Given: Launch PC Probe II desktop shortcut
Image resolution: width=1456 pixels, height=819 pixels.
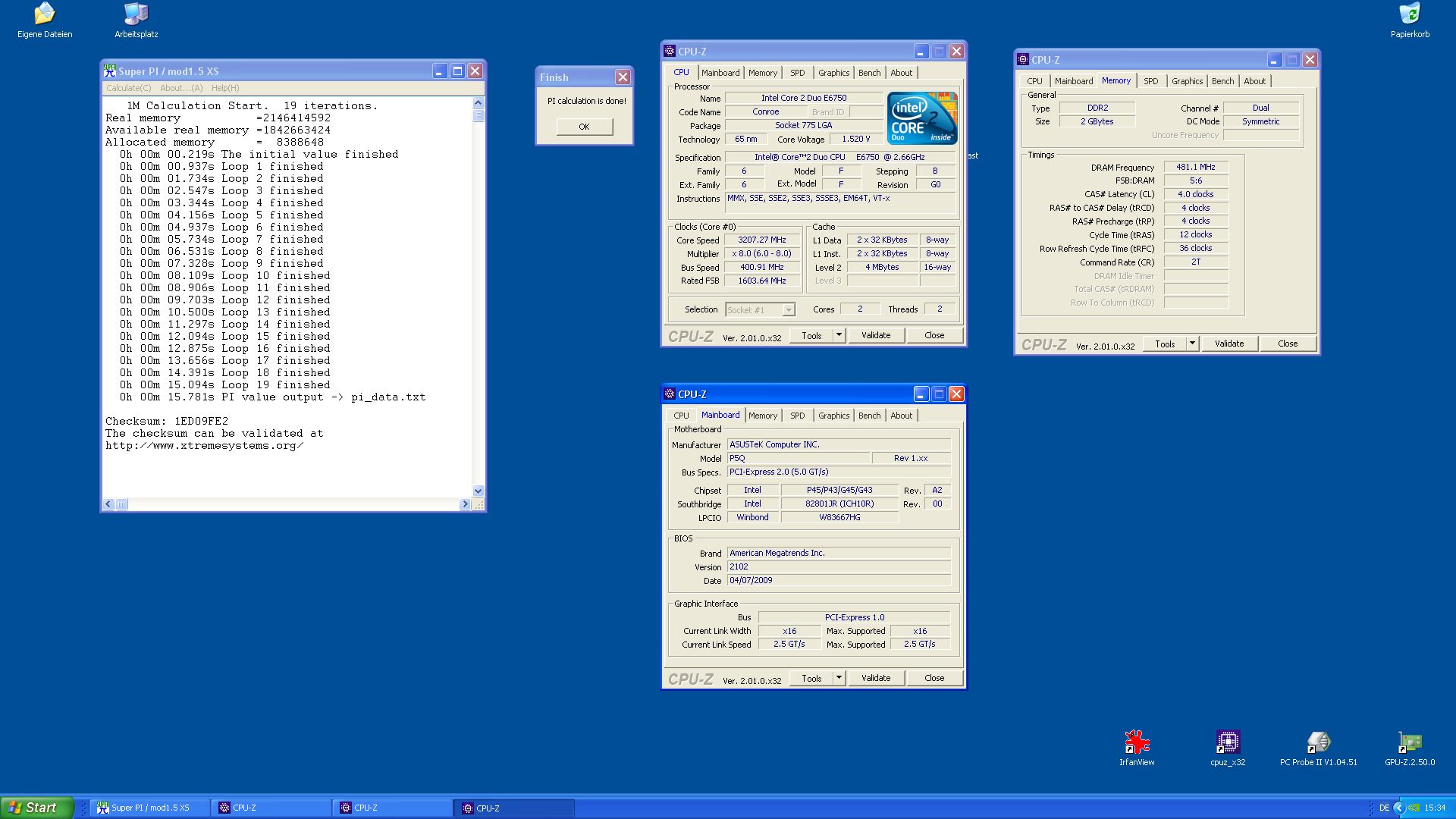Looking at the screenshot, I should coord(1319,748).
